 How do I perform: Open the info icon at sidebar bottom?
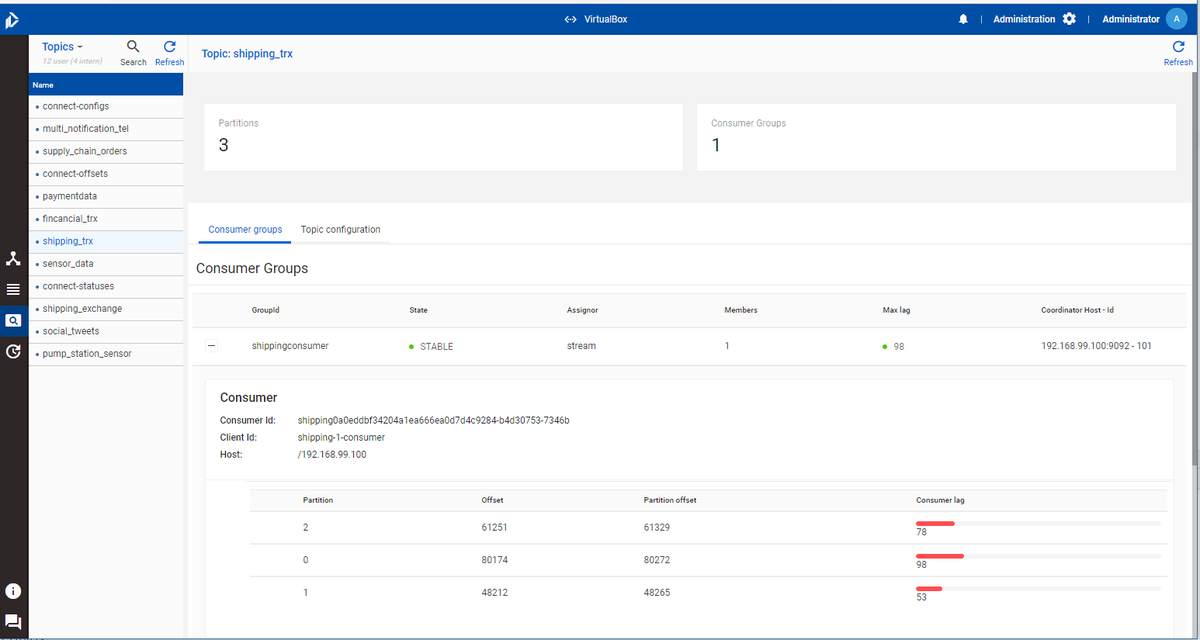point(13,591)
